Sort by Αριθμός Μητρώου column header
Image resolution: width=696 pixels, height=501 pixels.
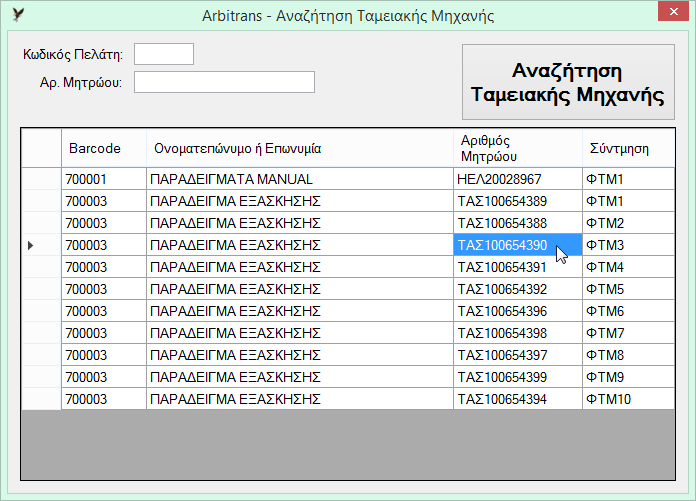pos(518,148)
